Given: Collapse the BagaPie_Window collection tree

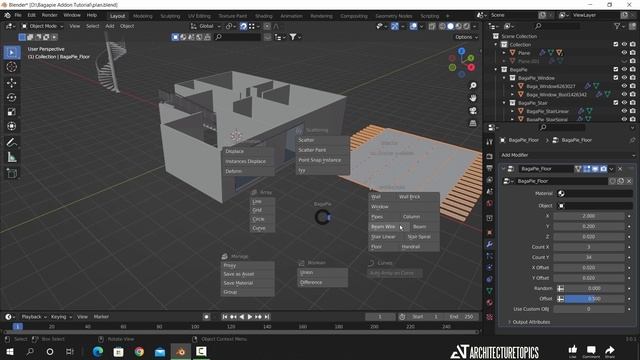Looking at the screenshot, I should click(x=504, y=78).
